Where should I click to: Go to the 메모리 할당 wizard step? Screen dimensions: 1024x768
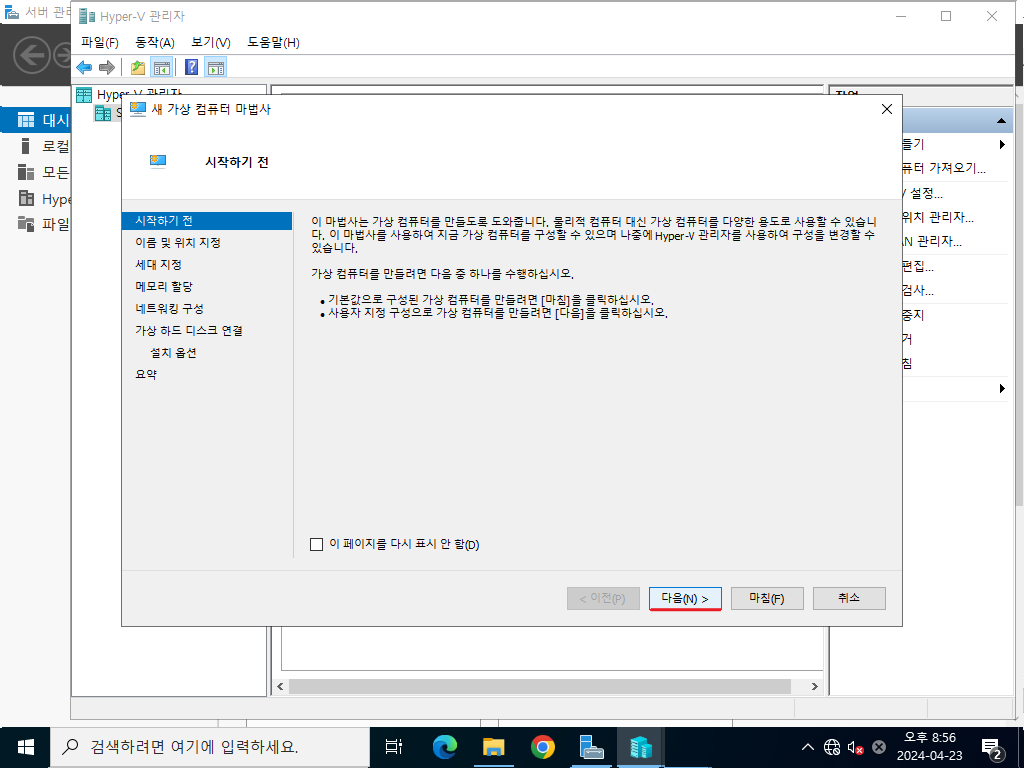[x=164, y=287]
